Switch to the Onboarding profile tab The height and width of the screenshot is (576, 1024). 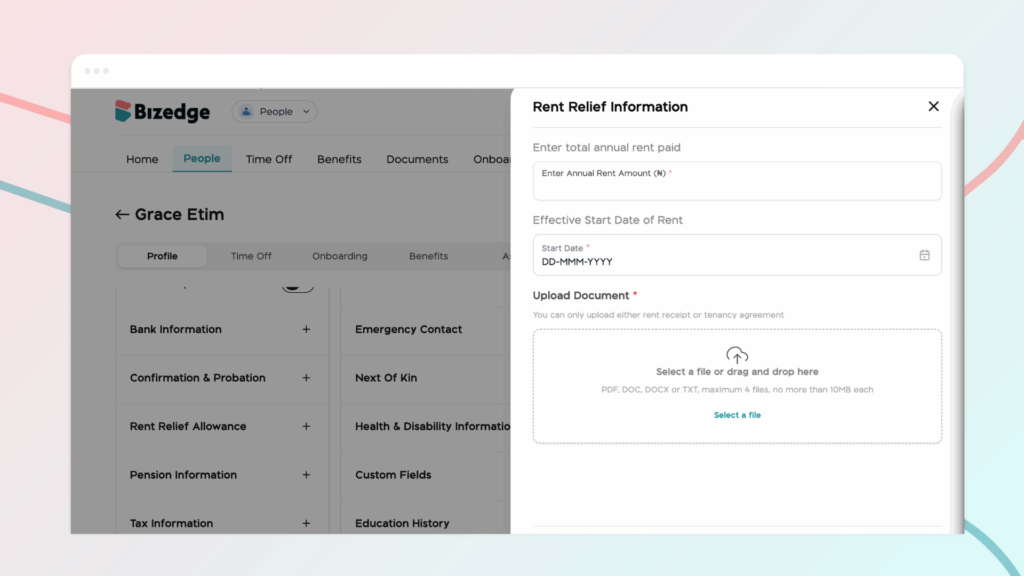pos(339,256)
